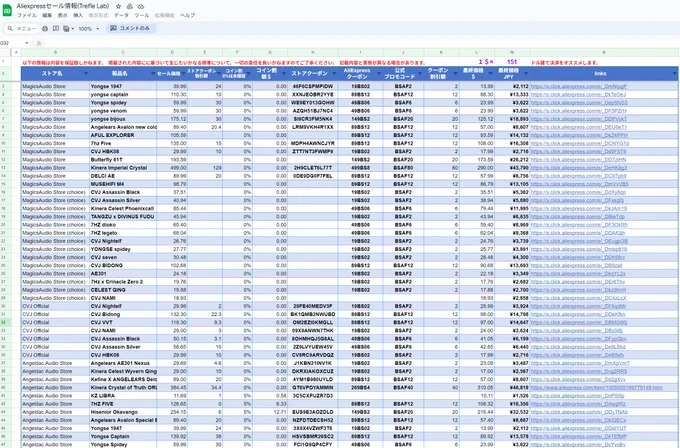Open the link in the Yongse 1947 row
Viewport: 680px width, 448px height.
tap(579, 86)
